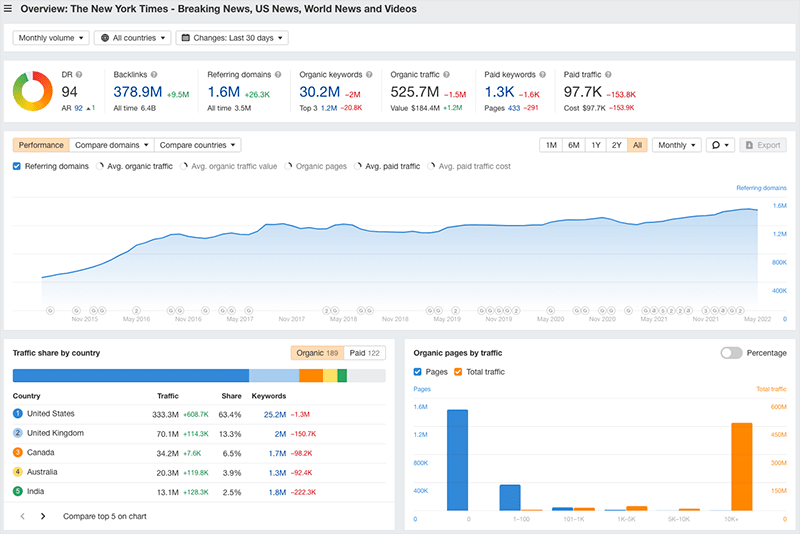
Task: Switch to Organic 189 traffic share tab
Action: pos(317,353)
